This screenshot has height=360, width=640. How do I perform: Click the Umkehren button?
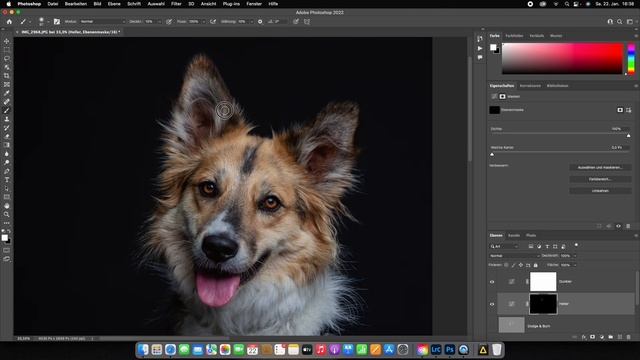(x=600, y=191)
